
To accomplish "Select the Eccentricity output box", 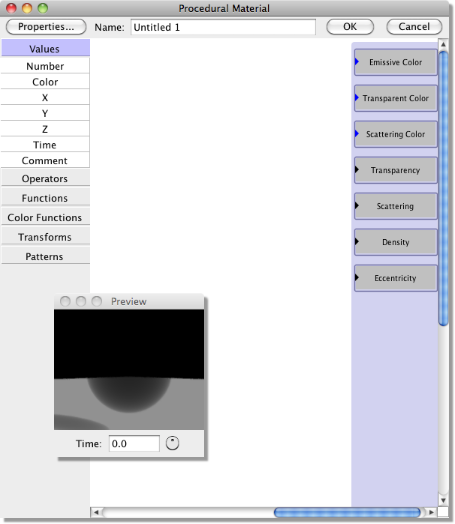I will tap(396, 278).
